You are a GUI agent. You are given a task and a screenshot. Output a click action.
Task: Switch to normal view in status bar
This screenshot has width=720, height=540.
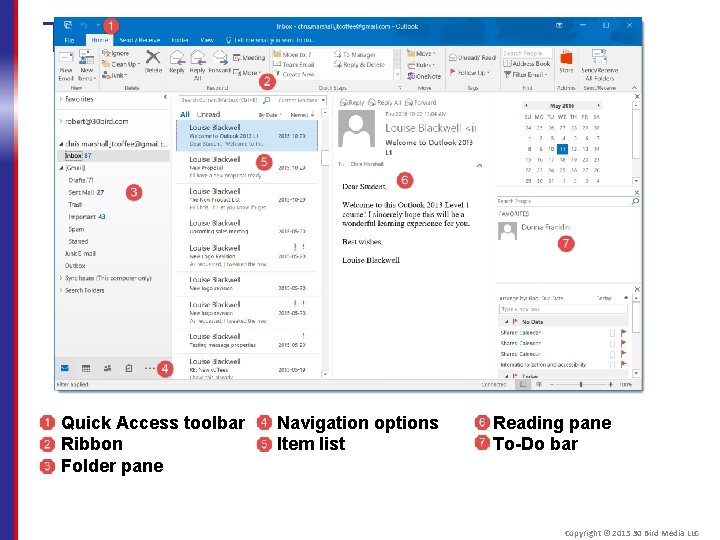[x=523, y=384]
